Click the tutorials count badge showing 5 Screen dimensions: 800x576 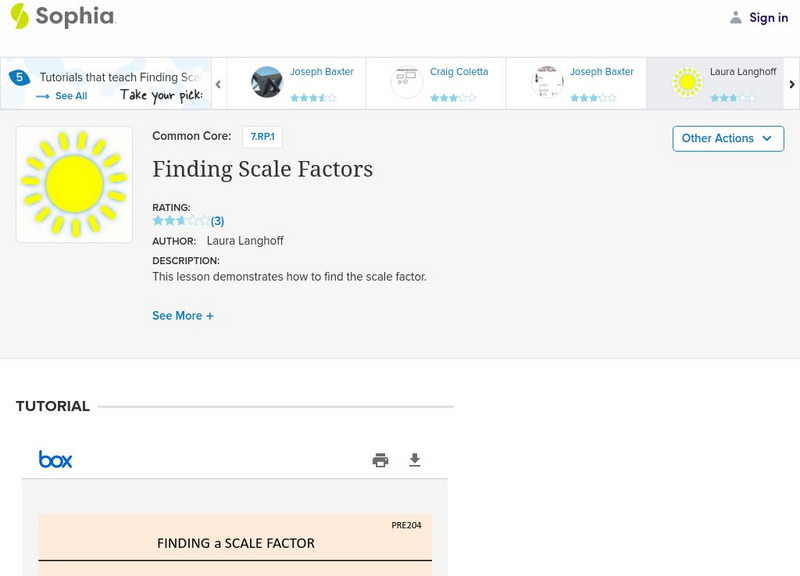coord(19,77)
